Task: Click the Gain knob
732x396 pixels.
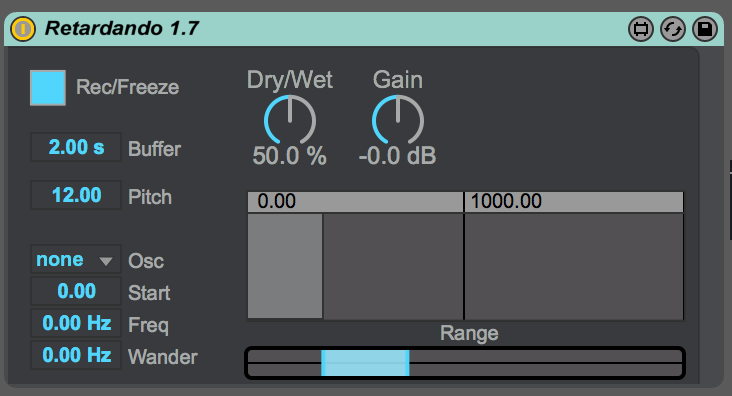Action: [398, 120]
